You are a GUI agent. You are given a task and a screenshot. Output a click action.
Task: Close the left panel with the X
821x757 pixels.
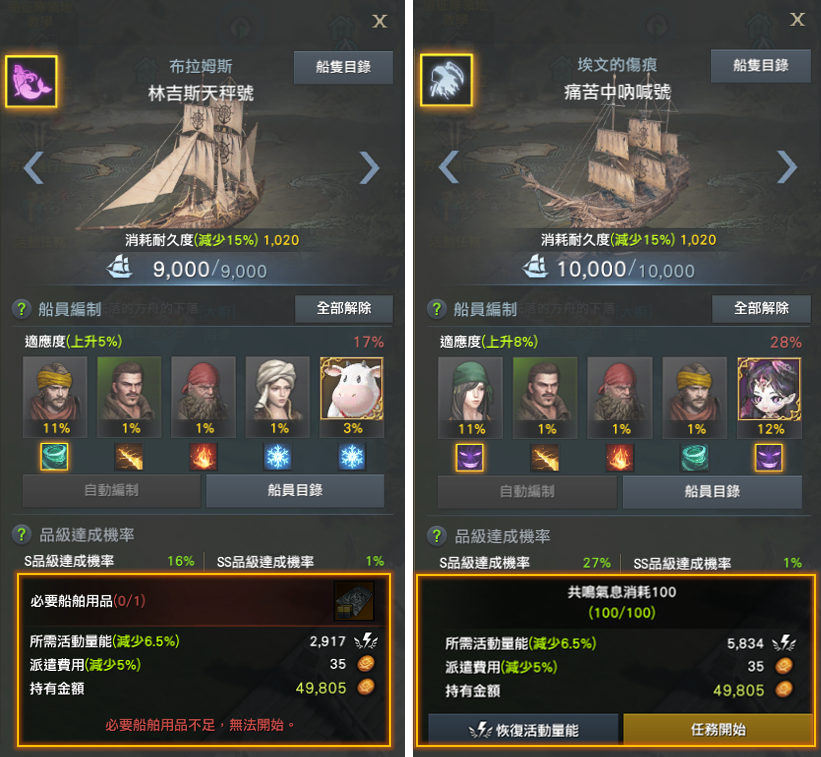tap(379, 21)
